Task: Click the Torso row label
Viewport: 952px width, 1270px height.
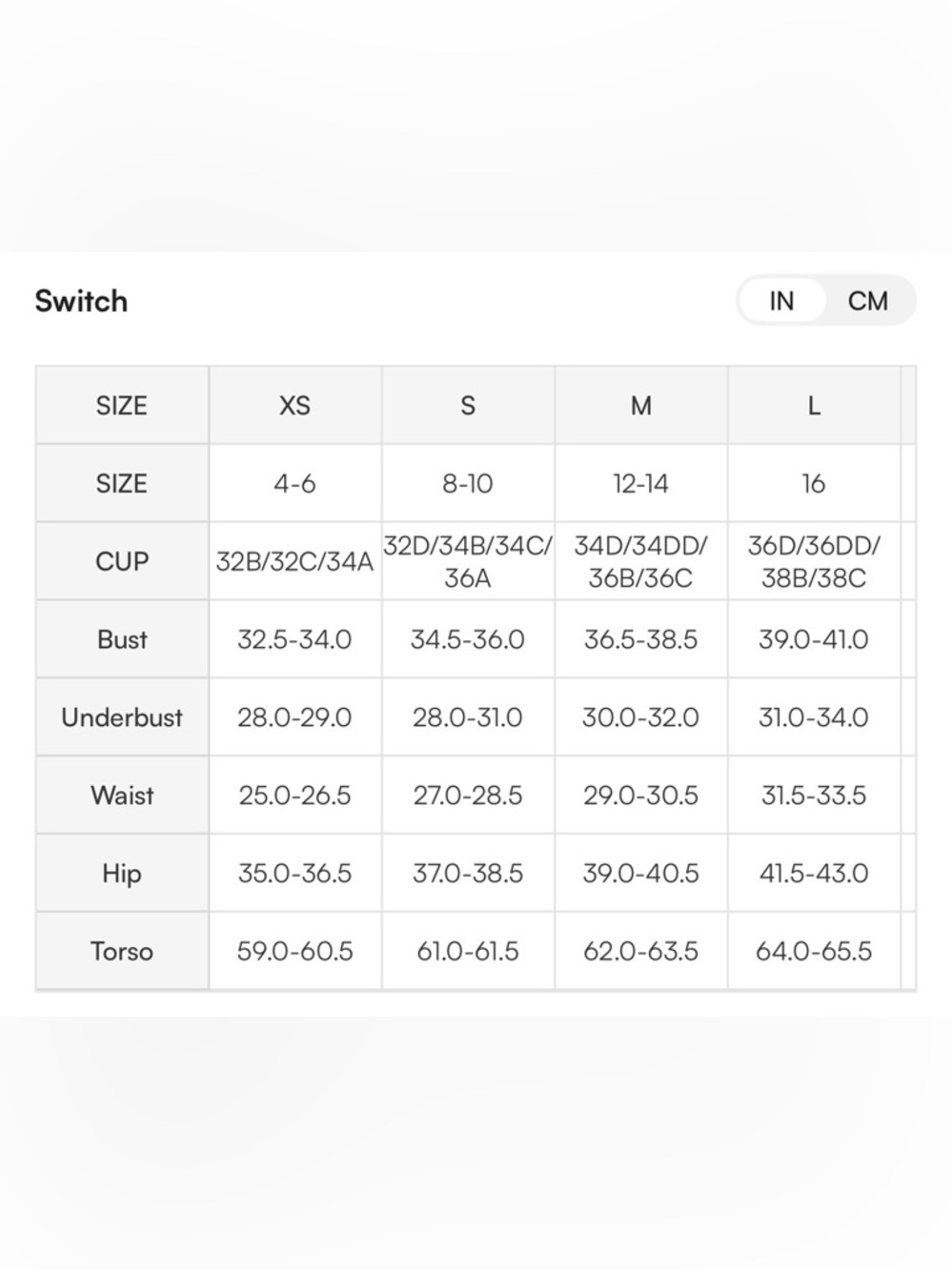Action: pyautogui.click(x=122, y=951)
